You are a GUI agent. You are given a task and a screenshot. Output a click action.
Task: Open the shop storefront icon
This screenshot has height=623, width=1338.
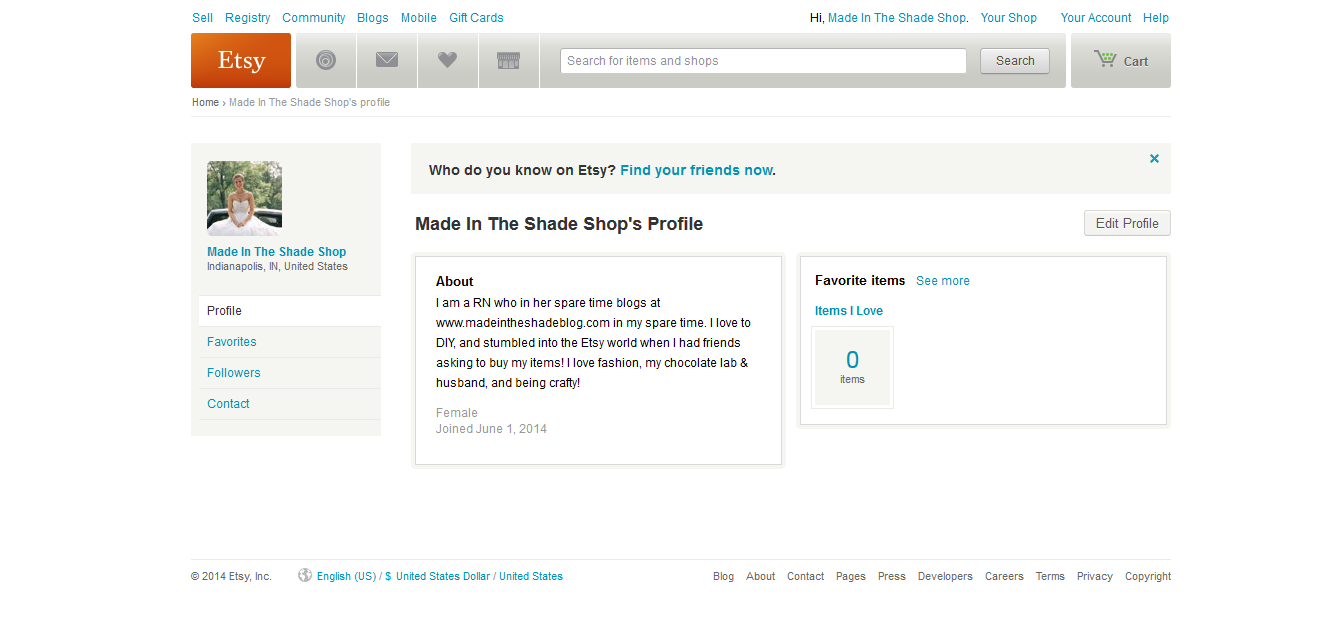[x=508, y=61]
